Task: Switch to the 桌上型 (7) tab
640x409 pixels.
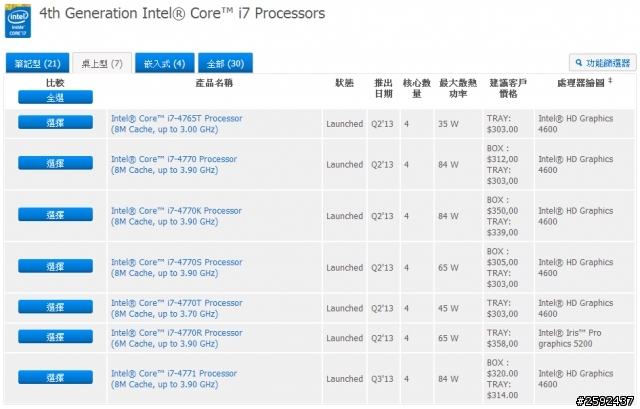Action: coord(102,63)
